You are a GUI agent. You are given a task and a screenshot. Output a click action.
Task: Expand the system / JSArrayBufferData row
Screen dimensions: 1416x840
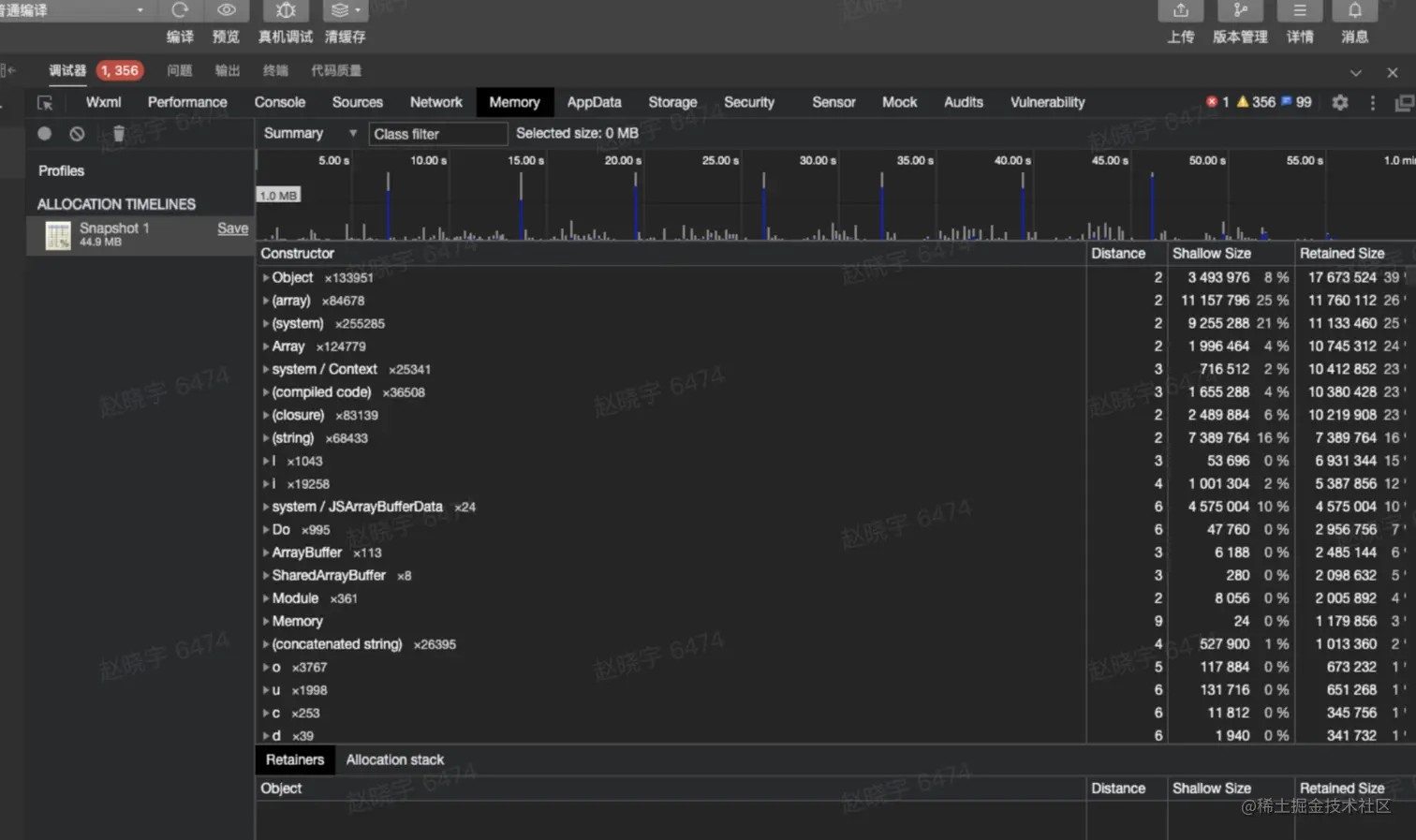tap(266, 508)
